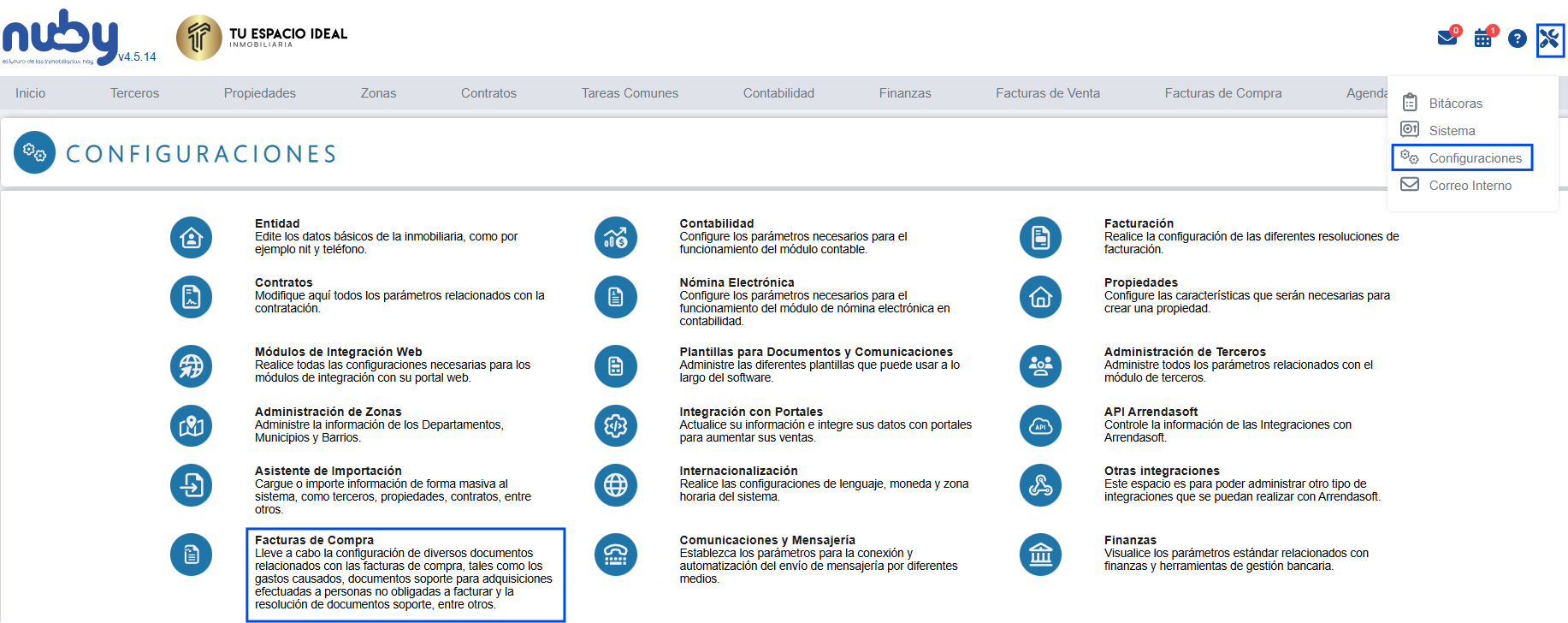Switch to the Propiedades navigation tab
The image size is (1568, 623).
(x=259, y=93)
